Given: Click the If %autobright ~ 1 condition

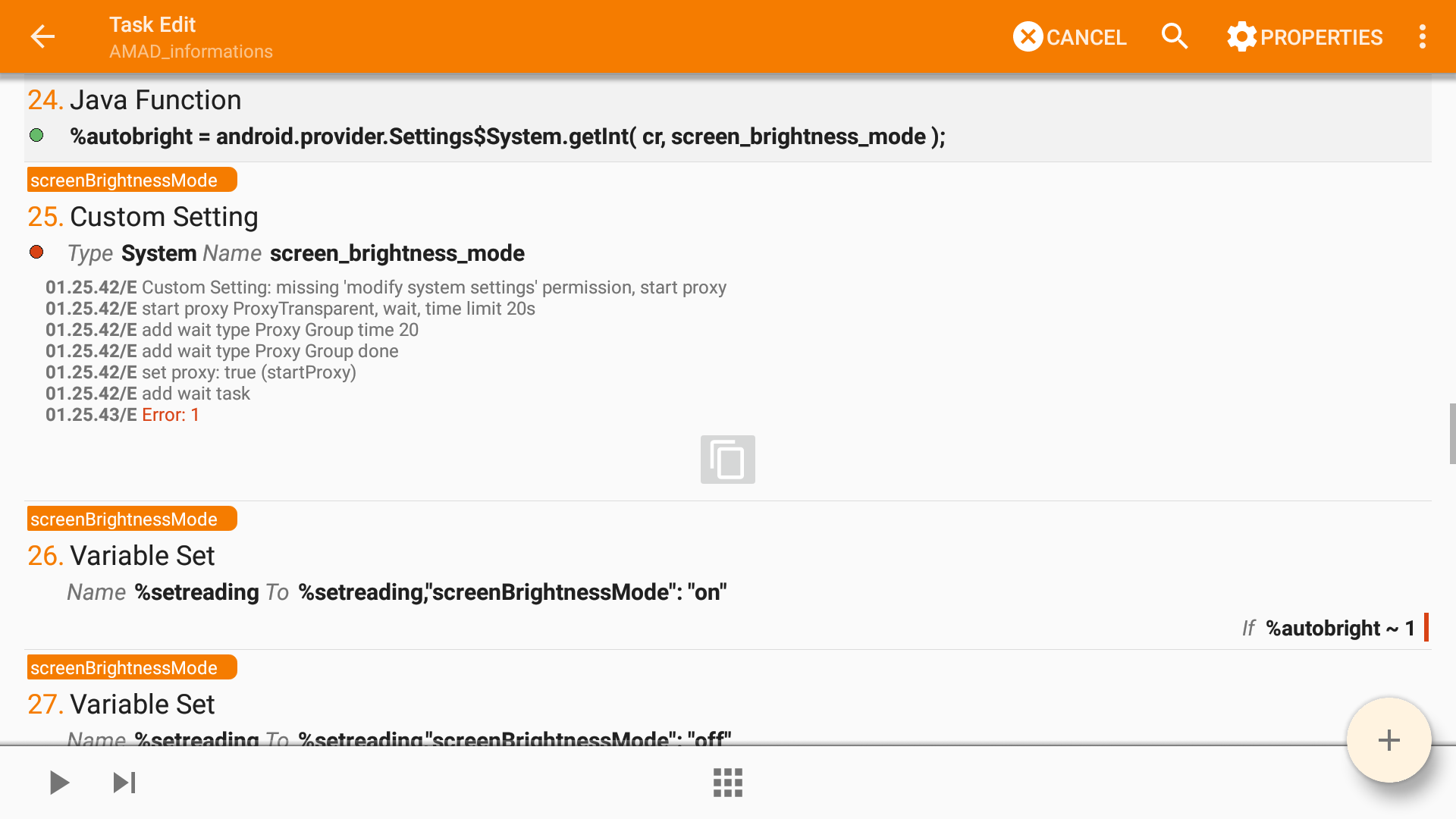Looking at the screenshot, I should tap(1329, 628).
